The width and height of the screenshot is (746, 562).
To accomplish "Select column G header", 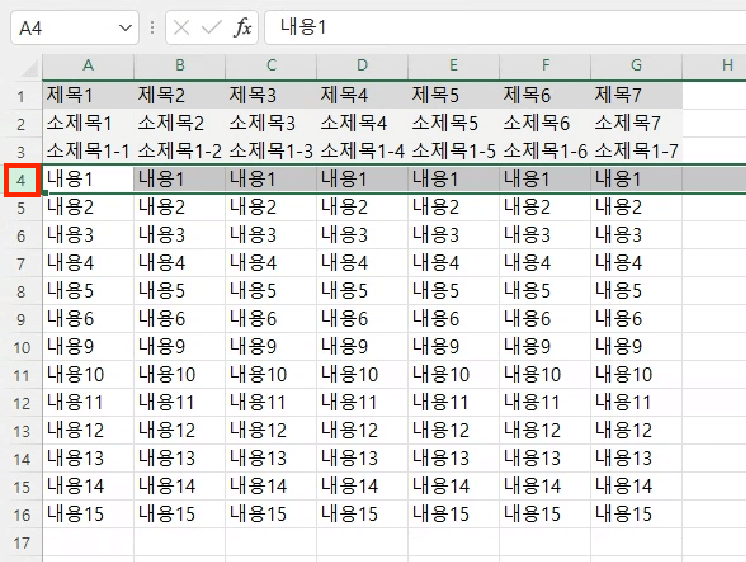I will [636, 66].
